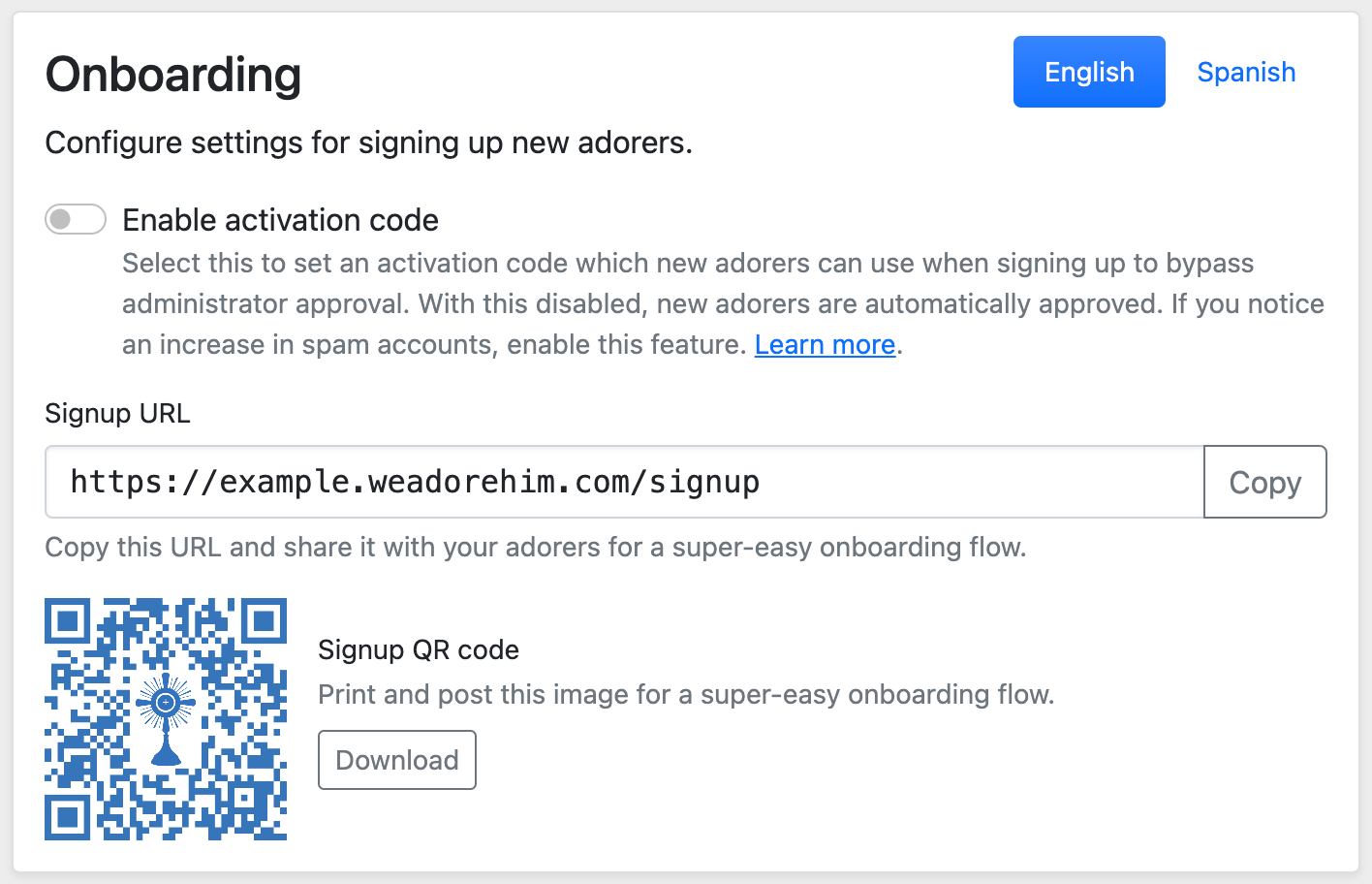This screenshot has width=1372, height=884.
Task: Copy the signup URL with Copy button
Action: [1264, 482]
